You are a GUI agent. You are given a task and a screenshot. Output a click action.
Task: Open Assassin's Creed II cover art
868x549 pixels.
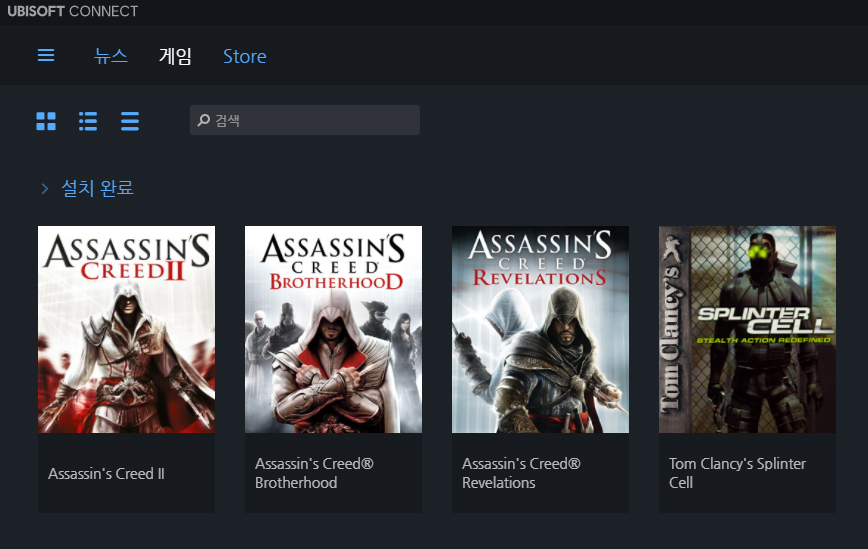[126, 329]
